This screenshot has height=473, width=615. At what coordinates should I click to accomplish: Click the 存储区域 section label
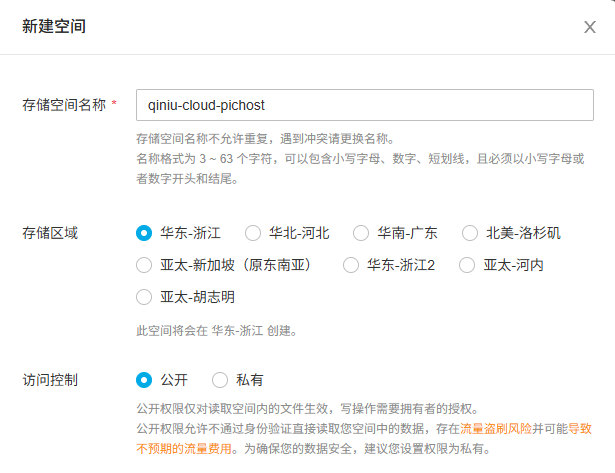coord(50,233)
